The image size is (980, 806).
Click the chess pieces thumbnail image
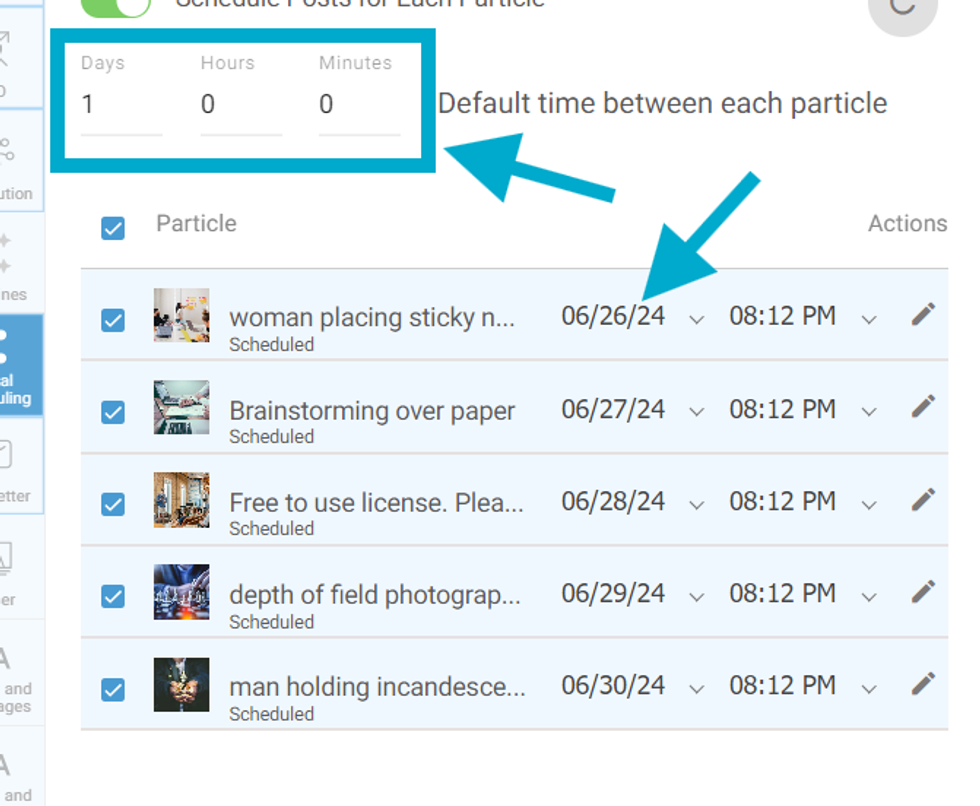click(181, 592)
